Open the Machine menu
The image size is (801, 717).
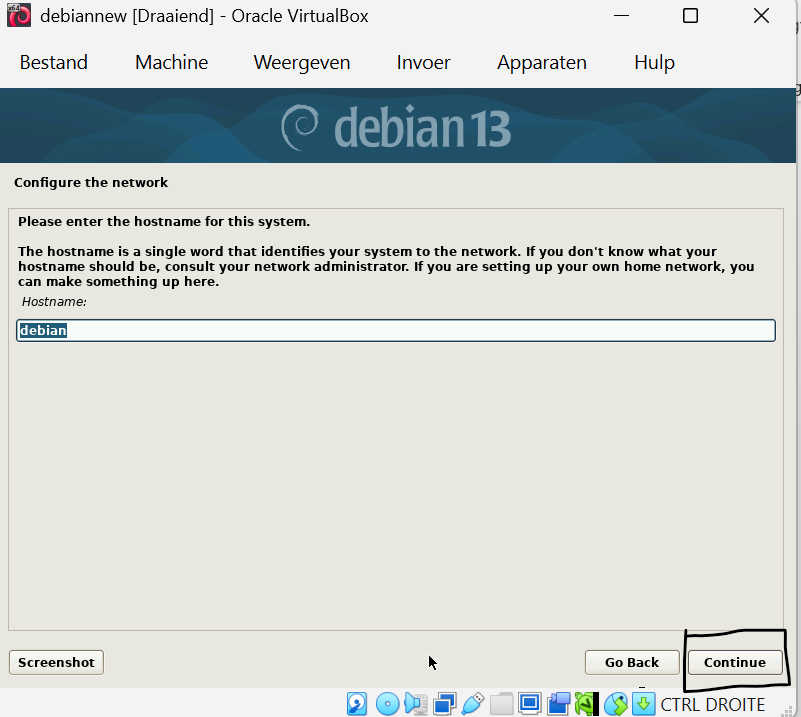pyautogui.click(x=172, y=62)
